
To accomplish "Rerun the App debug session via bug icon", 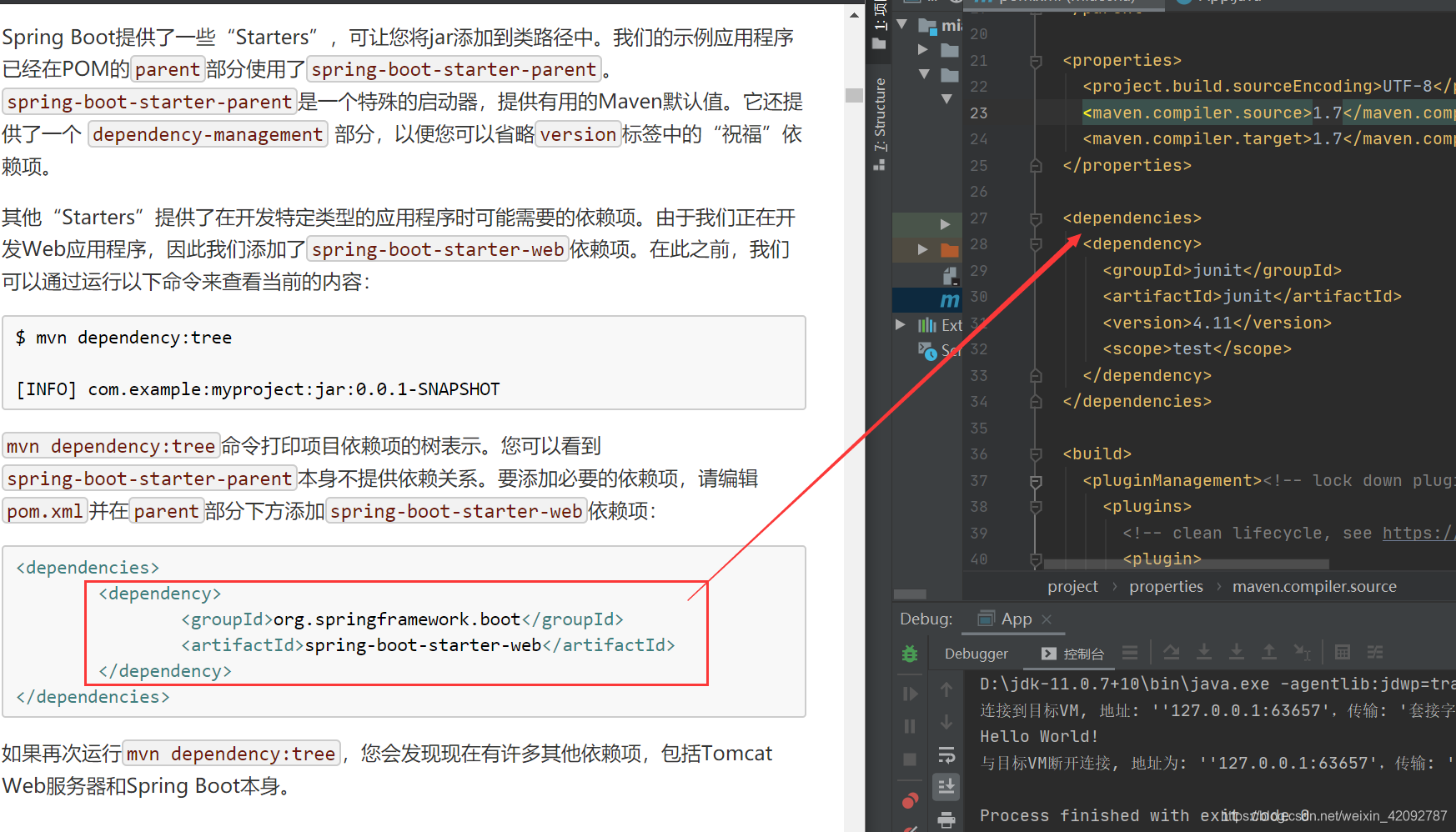I will coord(910,654).
